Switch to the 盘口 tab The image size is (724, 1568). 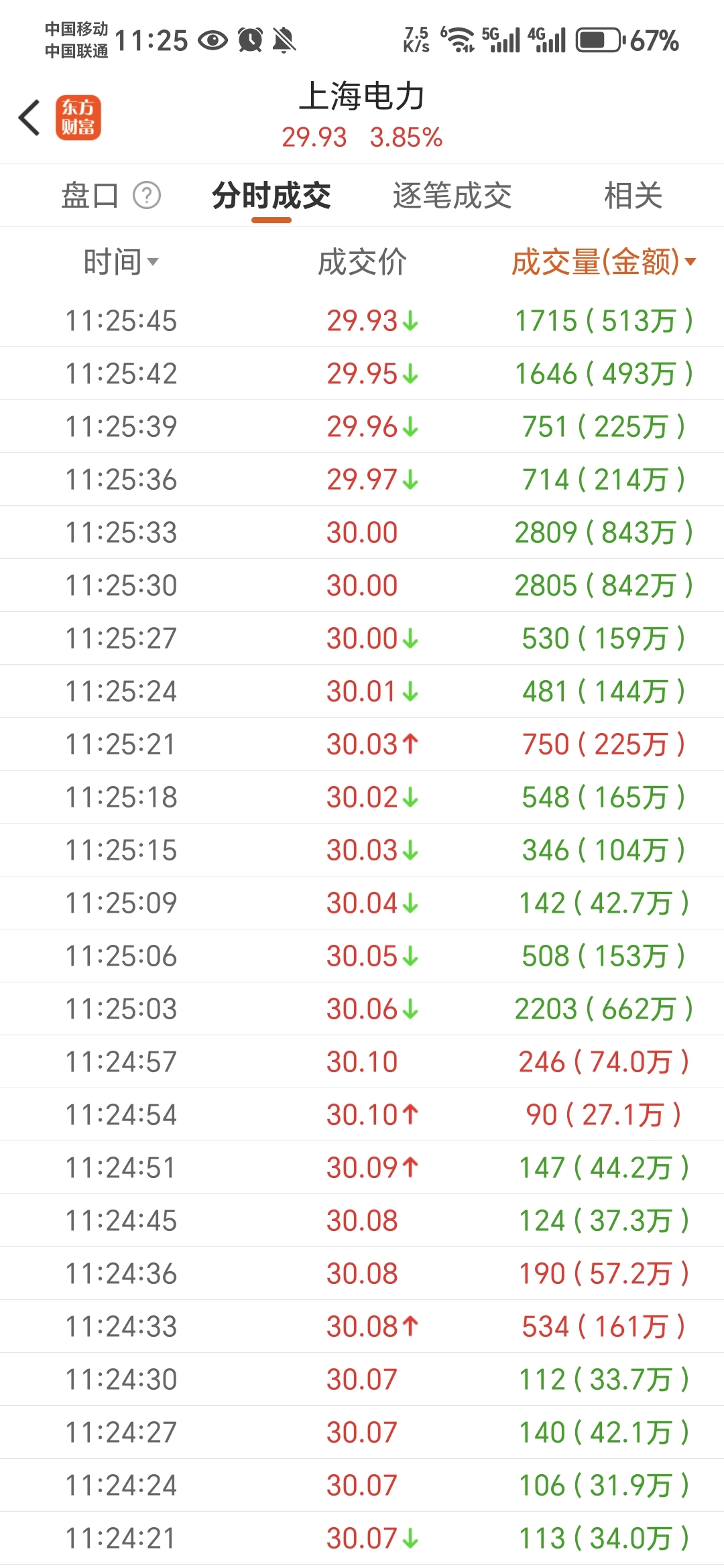[x=90, y=196]
